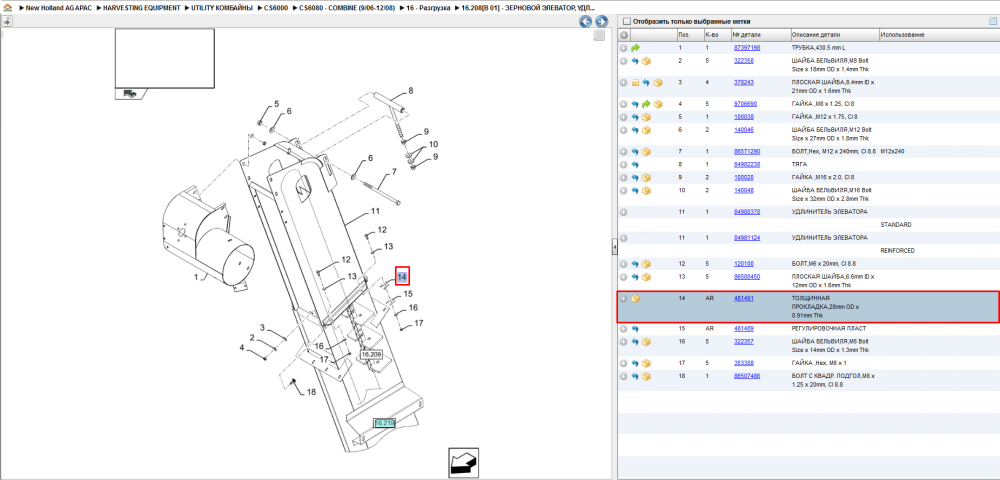Click package icon on row 100020

coord(646,177)
